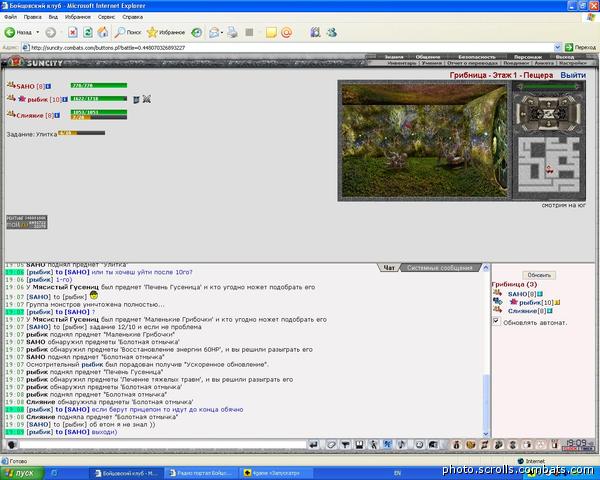Open the Правка menu
Image resolution: width=600 pixels, height=480 pixels.
(33, 17)
